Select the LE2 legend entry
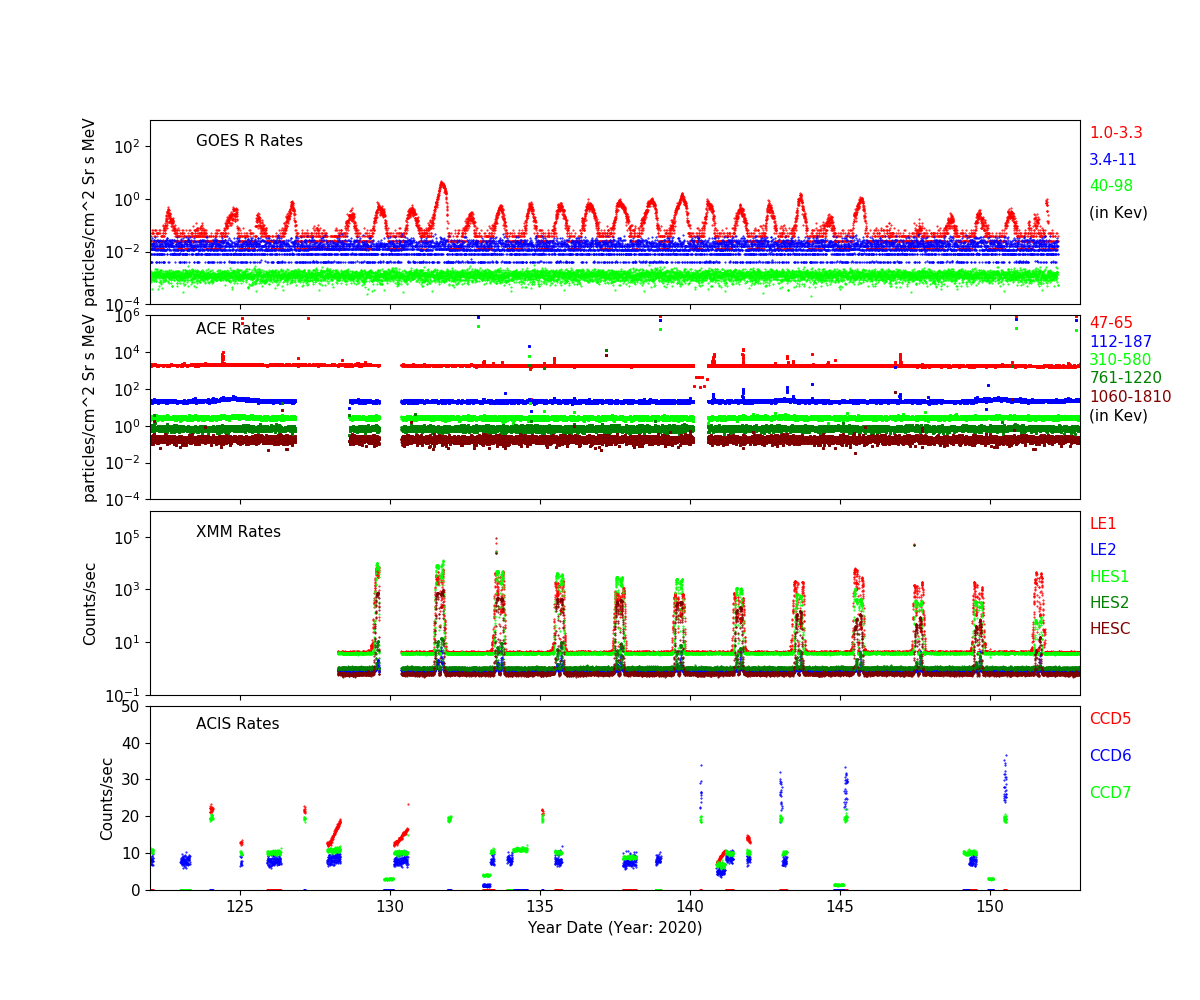 click(x=1102, y=550)
